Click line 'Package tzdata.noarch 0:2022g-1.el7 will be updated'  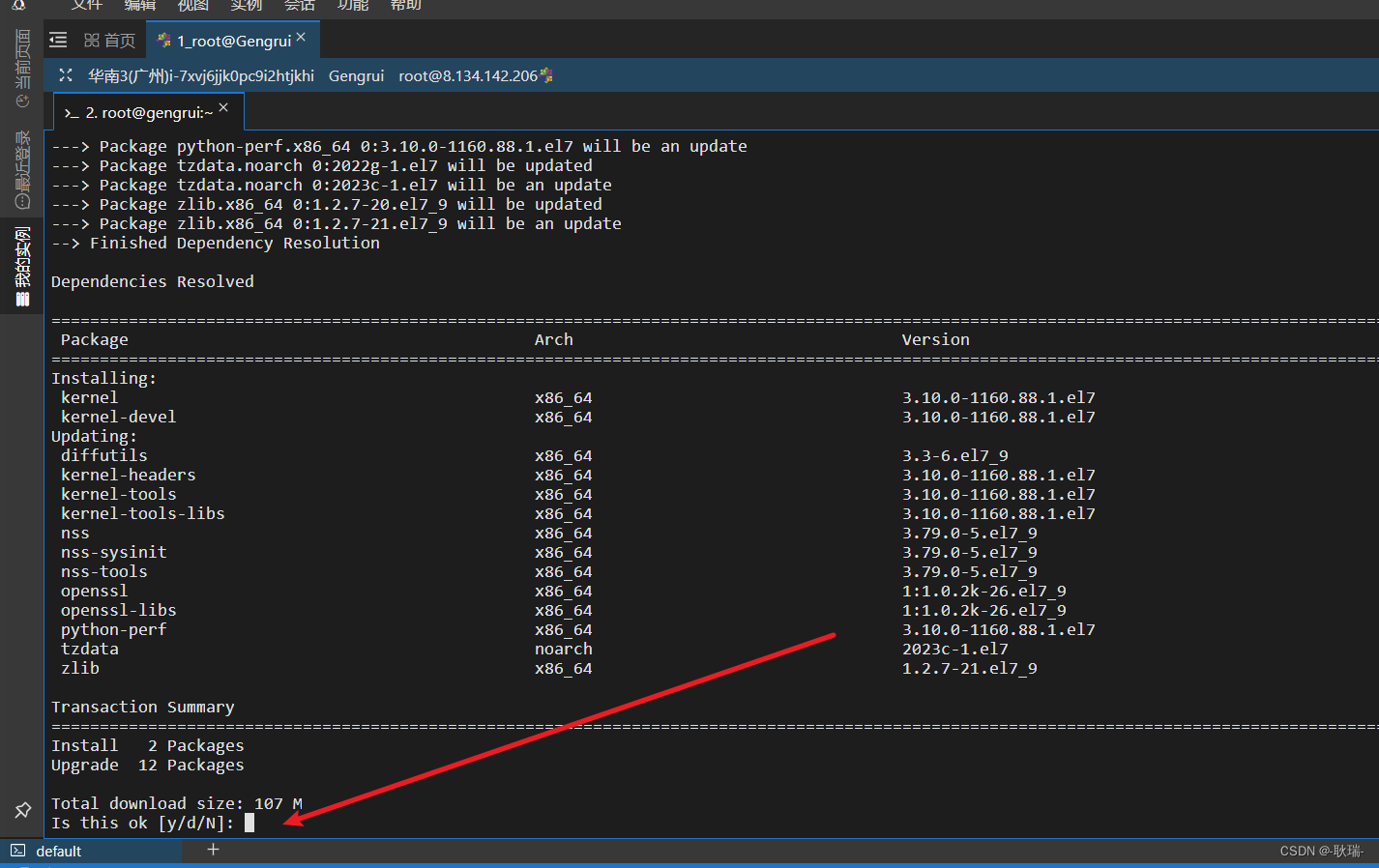click(322, 165)
